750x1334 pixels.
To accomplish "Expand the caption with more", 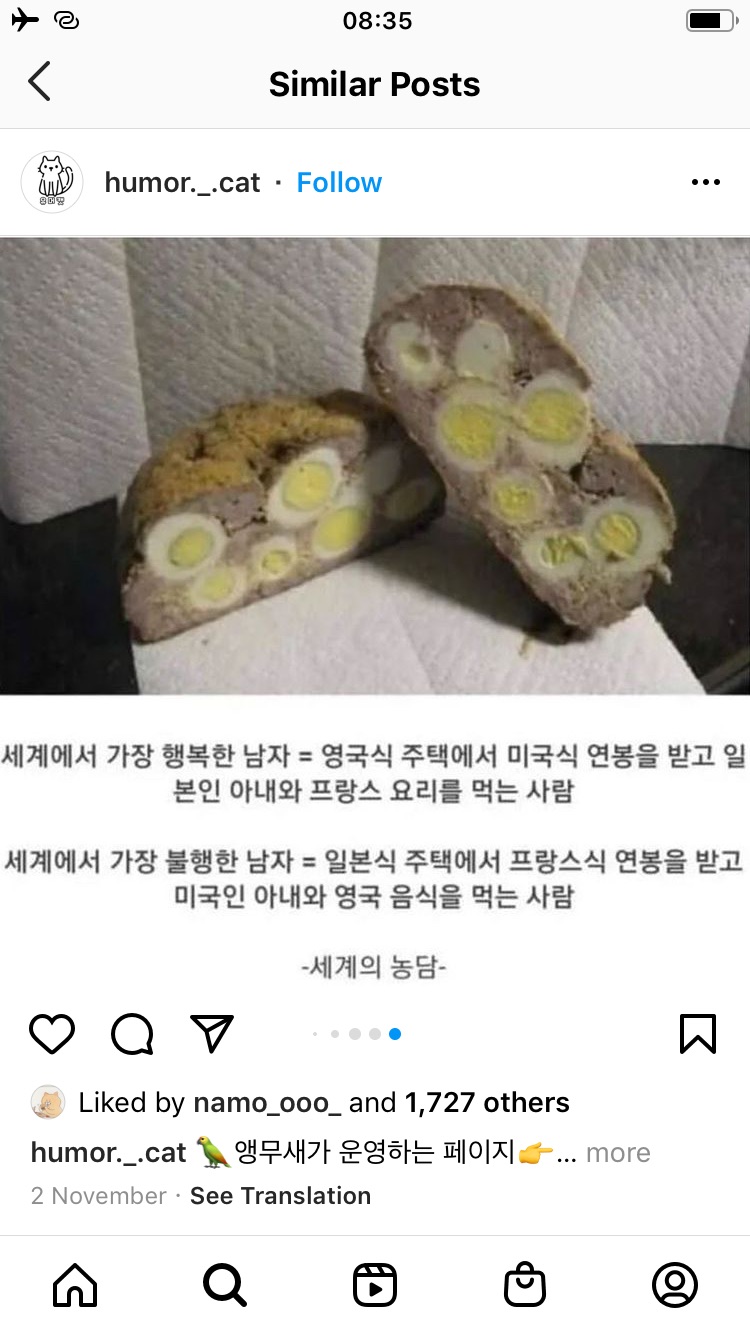I will coord(618,1153).
